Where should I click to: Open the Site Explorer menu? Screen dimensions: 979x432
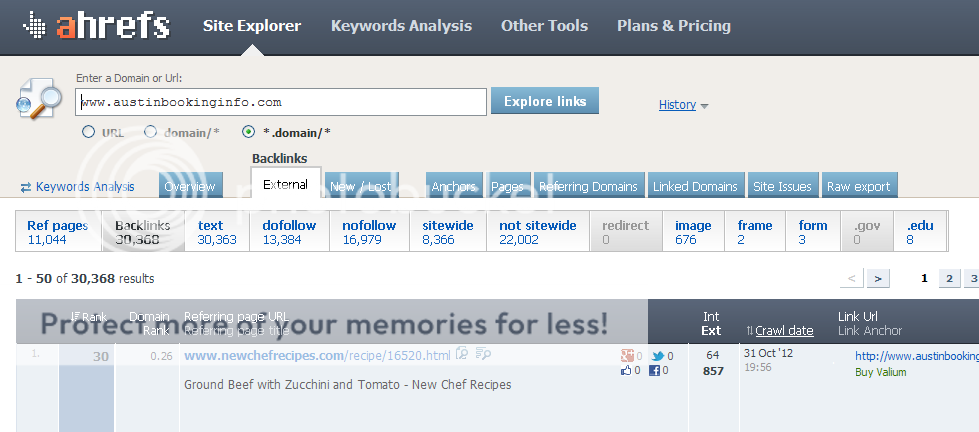tap(252, 26)
